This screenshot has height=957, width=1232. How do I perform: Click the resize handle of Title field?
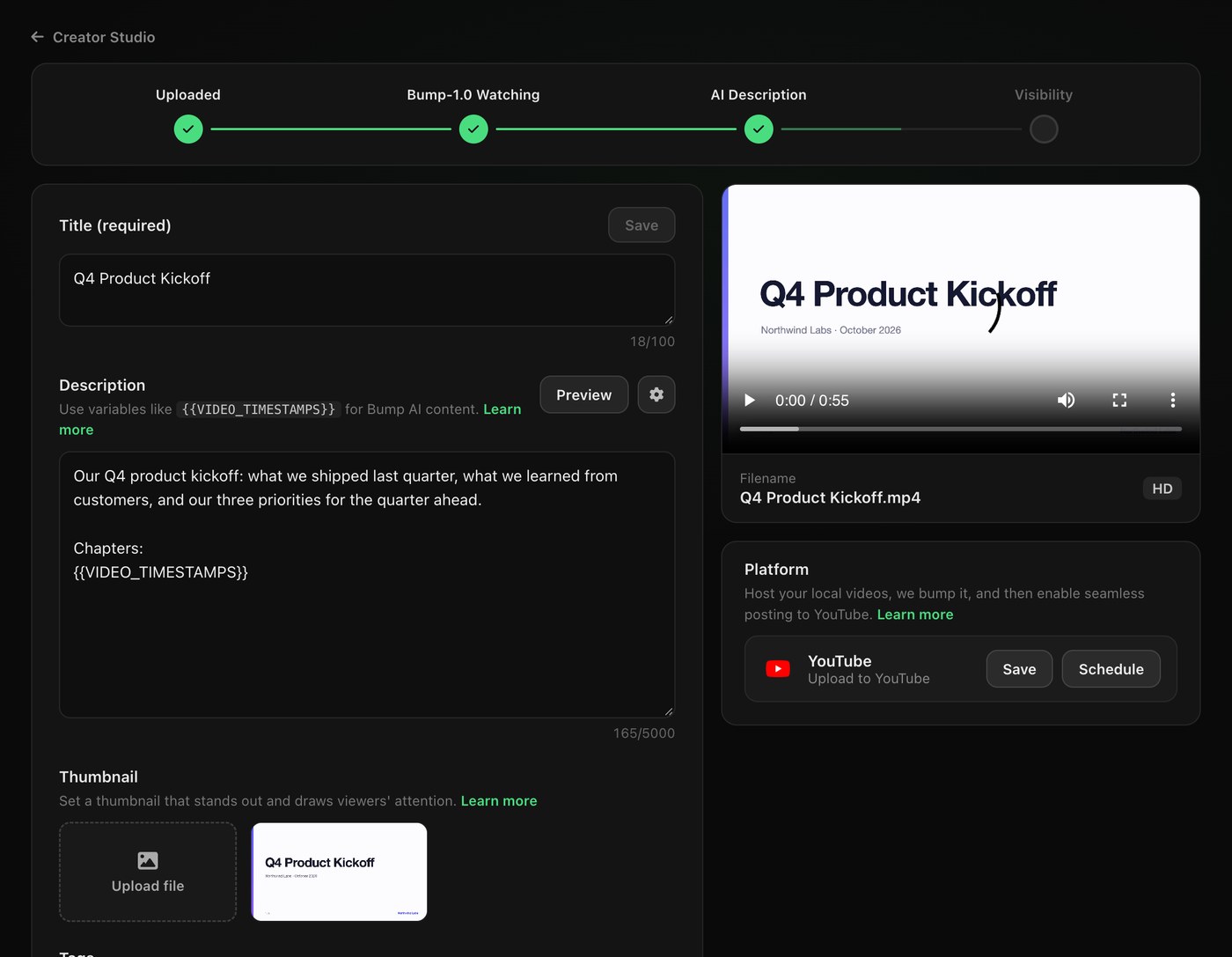click(669, 320)
